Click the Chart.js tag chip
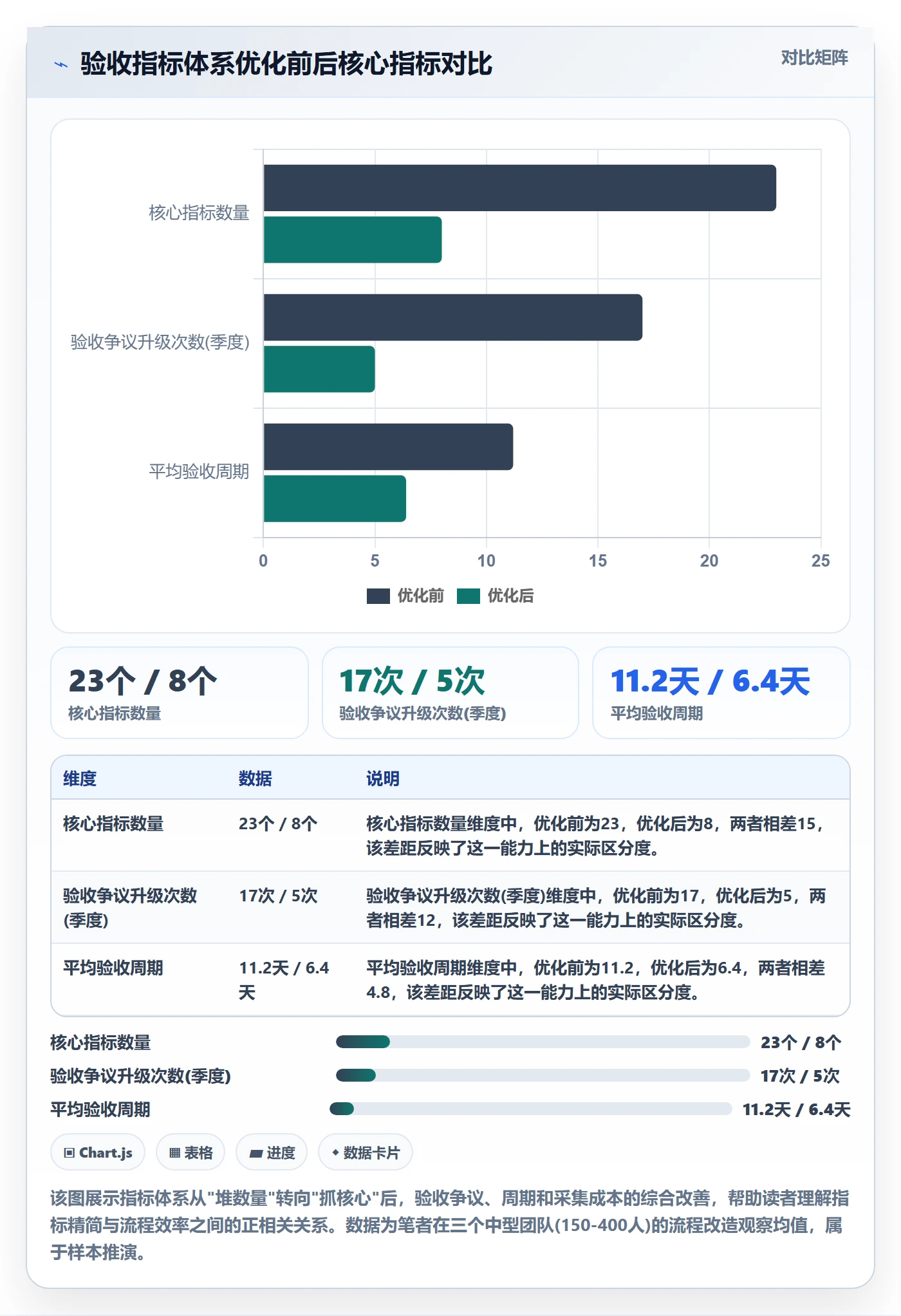This screenshot has width=901, height=1316. click(98, 1152)
